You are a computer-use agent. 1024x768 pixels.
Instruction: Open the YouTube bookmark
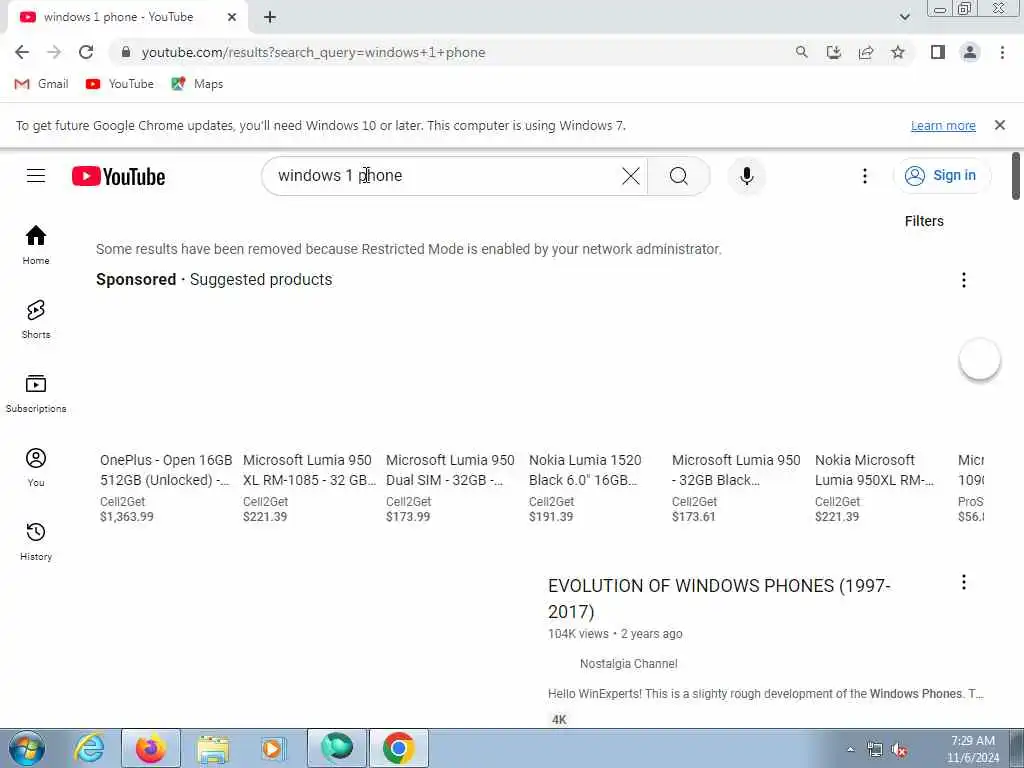click(x=120, y=84)
